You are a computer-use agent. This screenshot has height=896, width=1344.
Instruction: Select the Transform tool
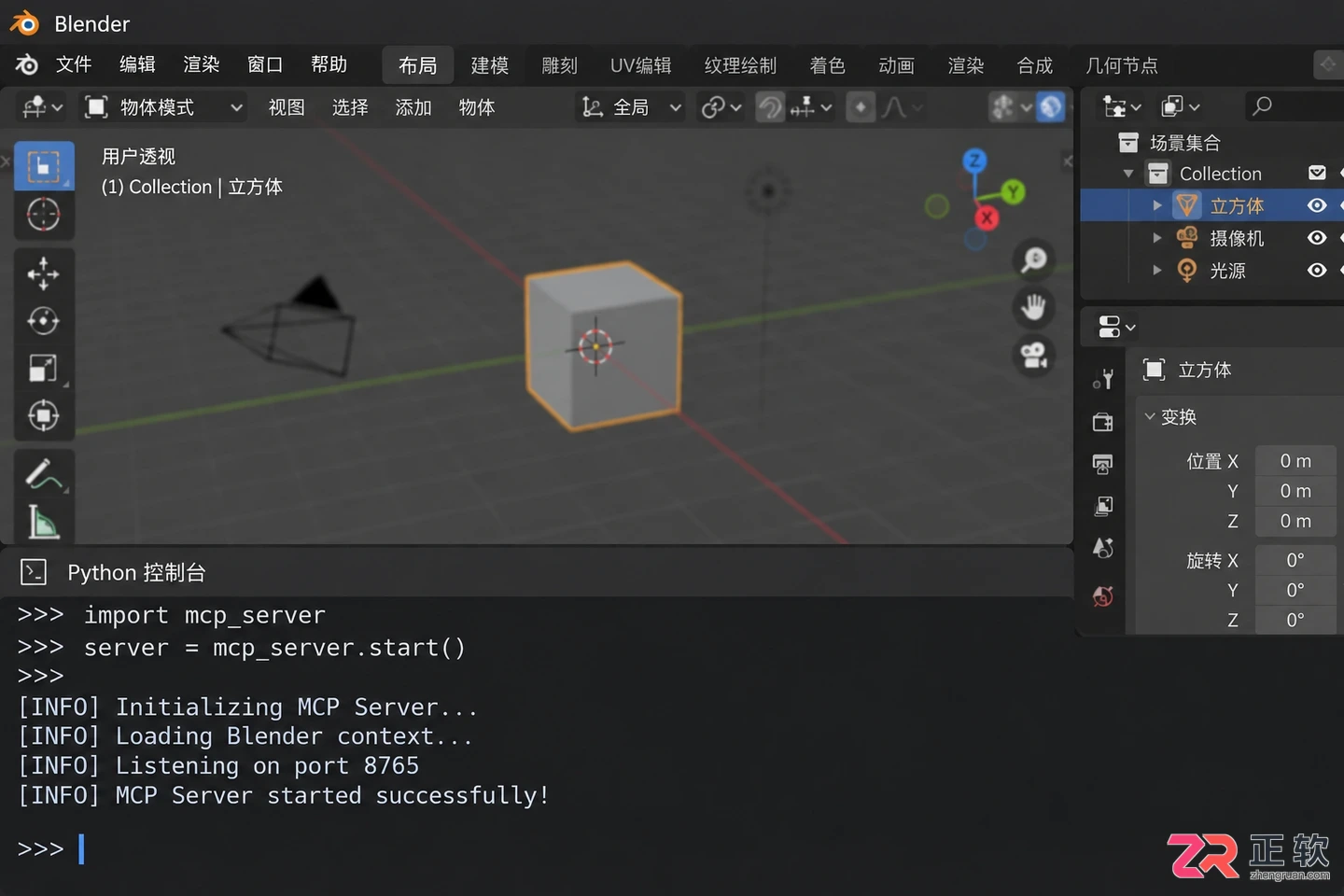coord(44,415)
